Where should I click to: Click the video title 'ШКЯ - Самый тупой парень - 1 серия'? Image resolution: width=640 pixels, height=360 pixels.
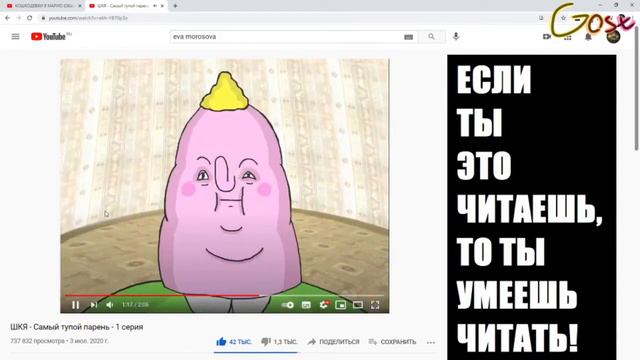click(x=77, y=327)
